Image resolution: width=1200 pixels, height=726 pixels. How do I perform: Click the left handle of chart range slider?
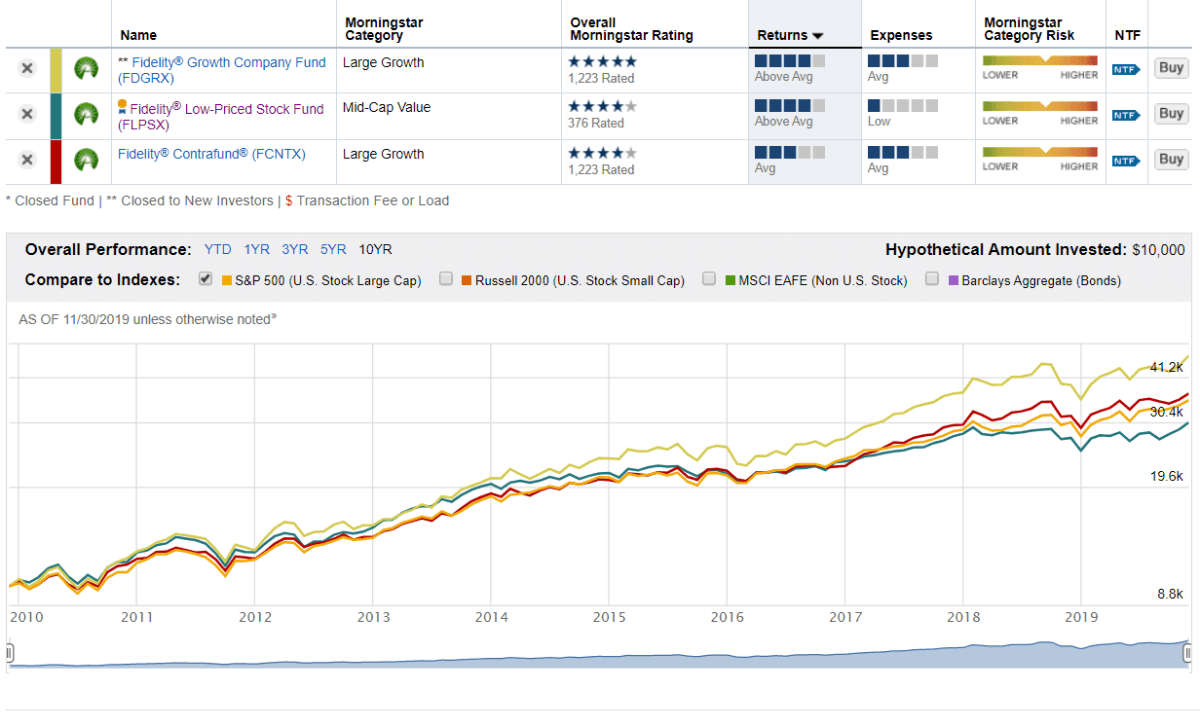tap(10, 654)
